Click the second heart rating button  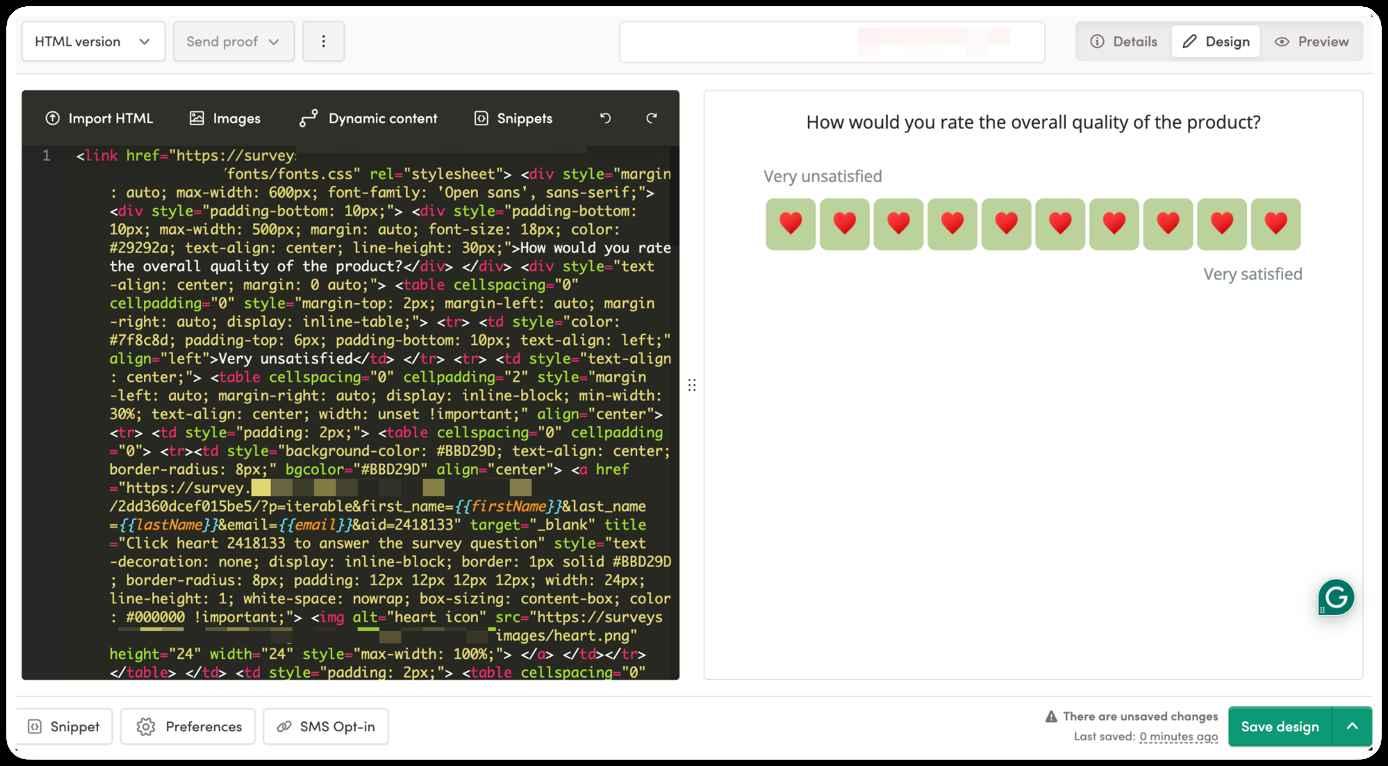coord(845,224)
